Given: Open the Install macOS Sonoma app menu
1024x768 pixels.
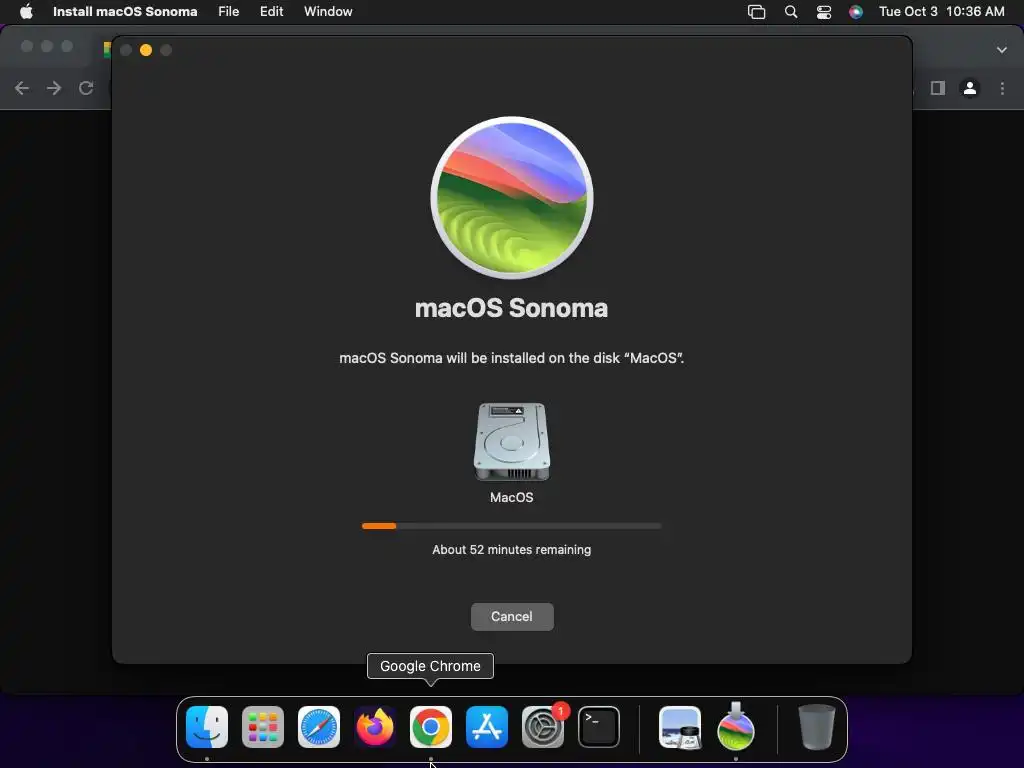Looking at the screenshot, I should (125, 12).
